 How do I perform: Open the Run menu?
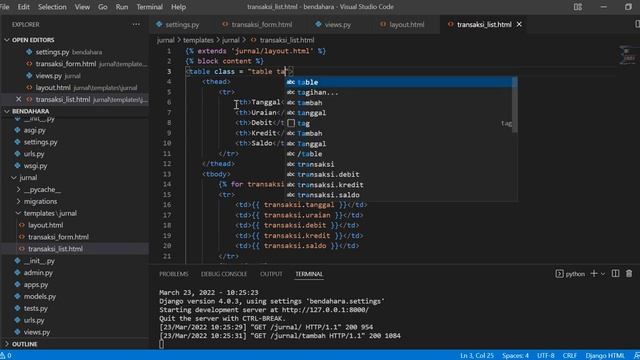coord(122,7)
